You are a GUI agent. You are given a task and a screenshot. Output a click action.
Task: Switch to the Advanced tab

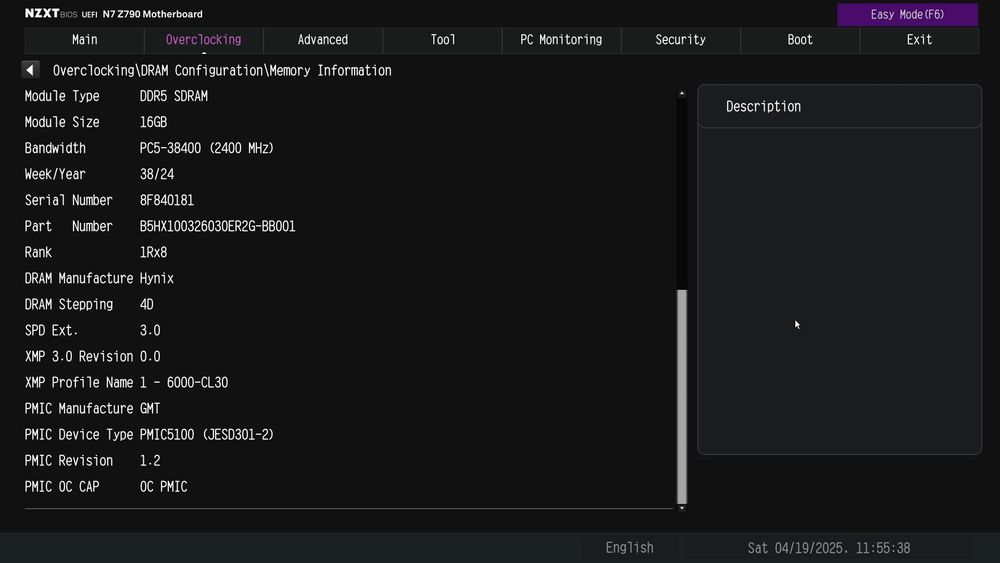click(x=323, y=40)
